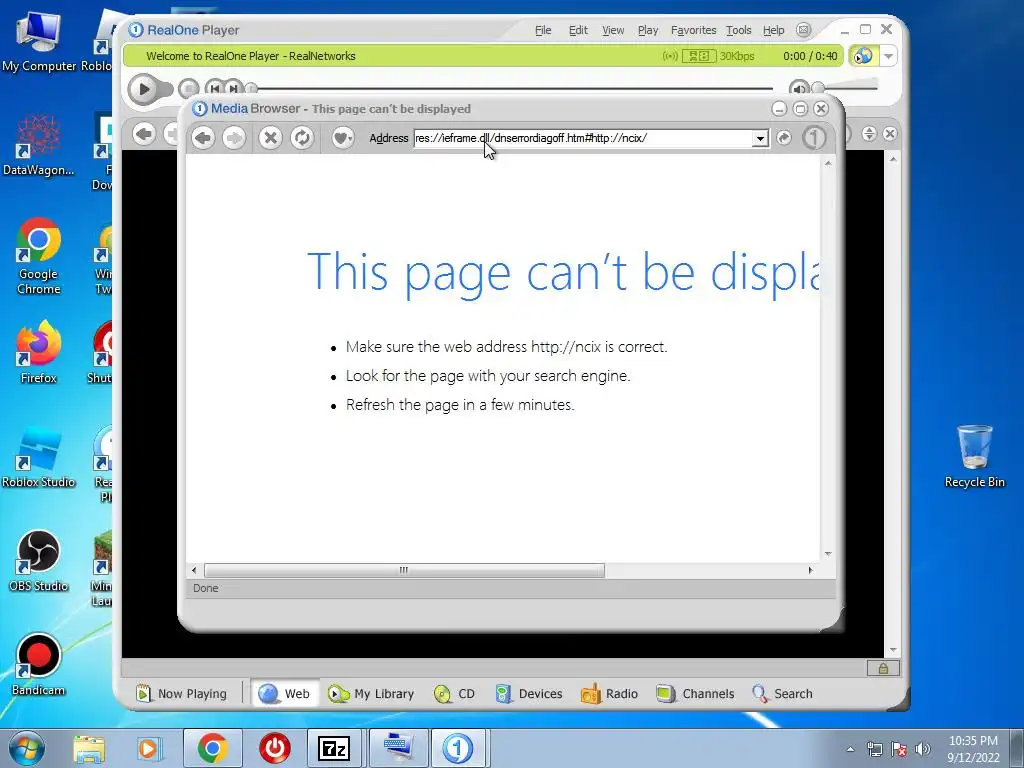
Task: Open the Favorites menu
Action: tap(694, 30)
